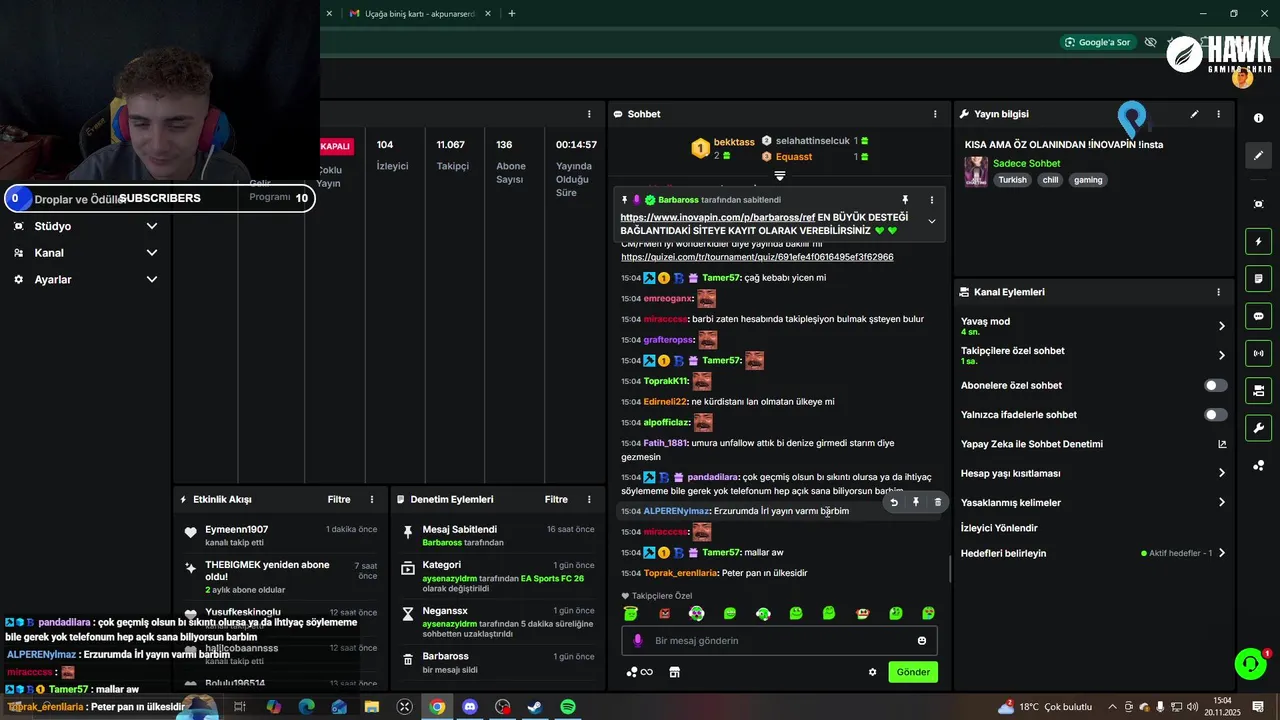Click the lightning bolt quick action in the right sidebar
Image resolution: width=1280 pixels, height=720 pixels.
coord(1258,241)
